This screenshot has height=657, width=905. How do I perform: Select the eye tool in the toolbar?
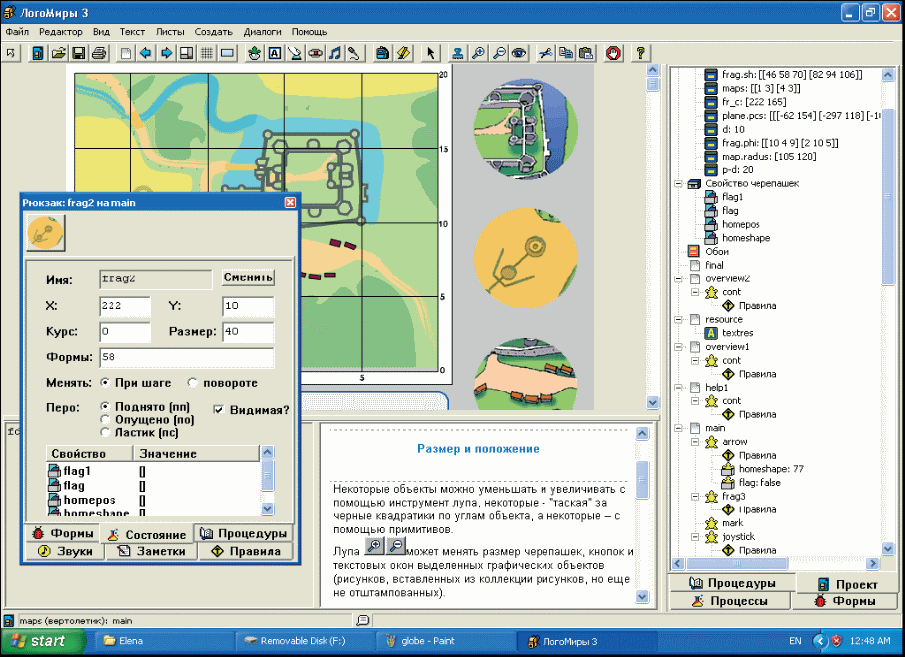518,53
